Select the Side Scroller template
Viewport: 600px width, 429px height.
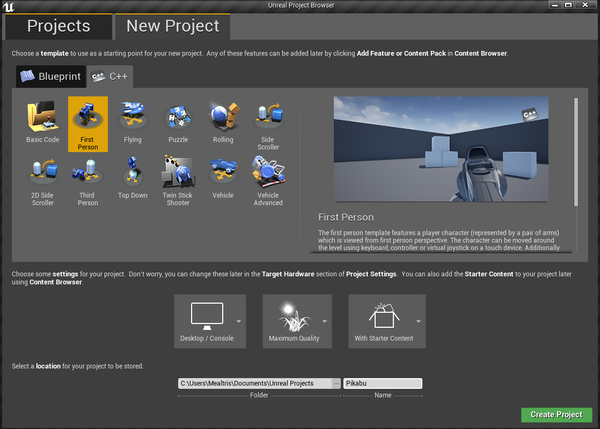pyautogui.click(x=267, y=124)
